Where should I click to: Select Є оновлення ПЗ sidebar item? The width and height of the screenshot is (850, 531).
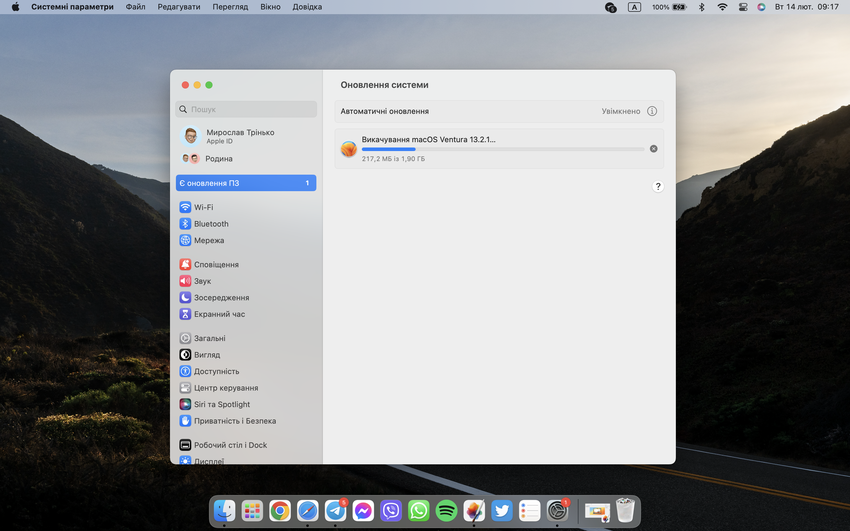point(246,183)
